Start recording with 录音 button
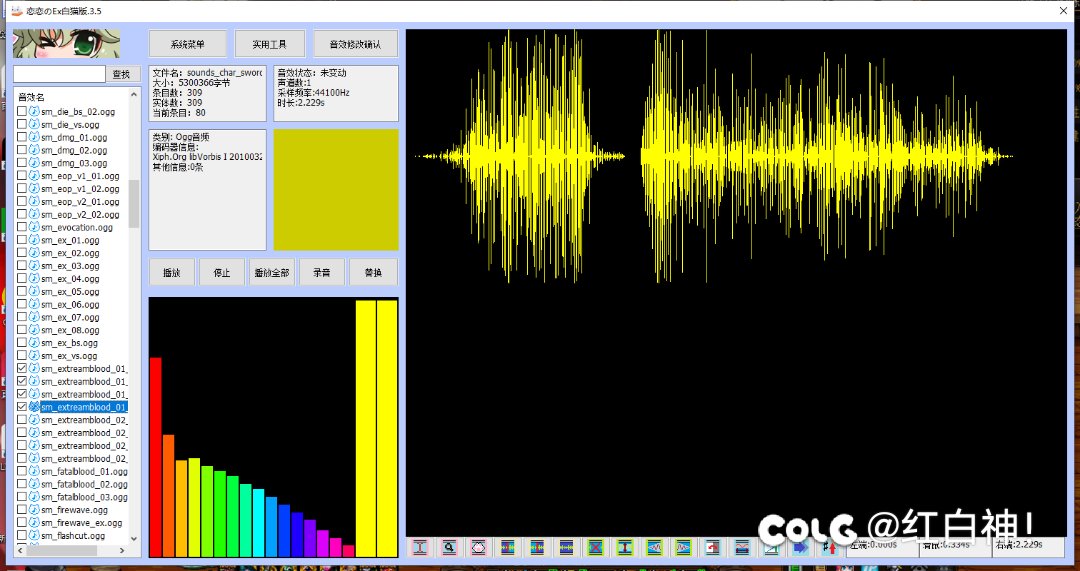 coord(322,272)
